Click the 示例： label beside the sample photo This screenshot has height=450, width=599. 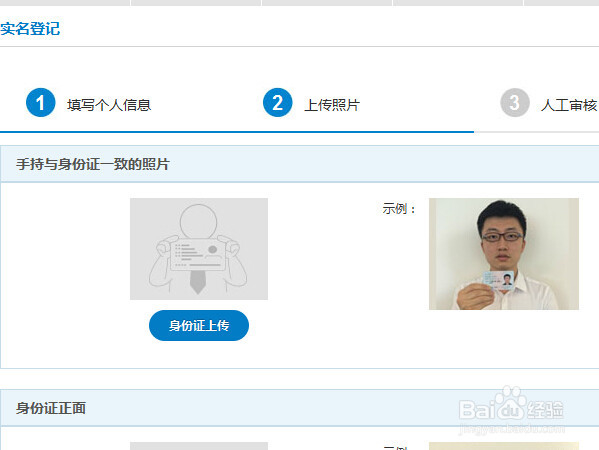399,209
